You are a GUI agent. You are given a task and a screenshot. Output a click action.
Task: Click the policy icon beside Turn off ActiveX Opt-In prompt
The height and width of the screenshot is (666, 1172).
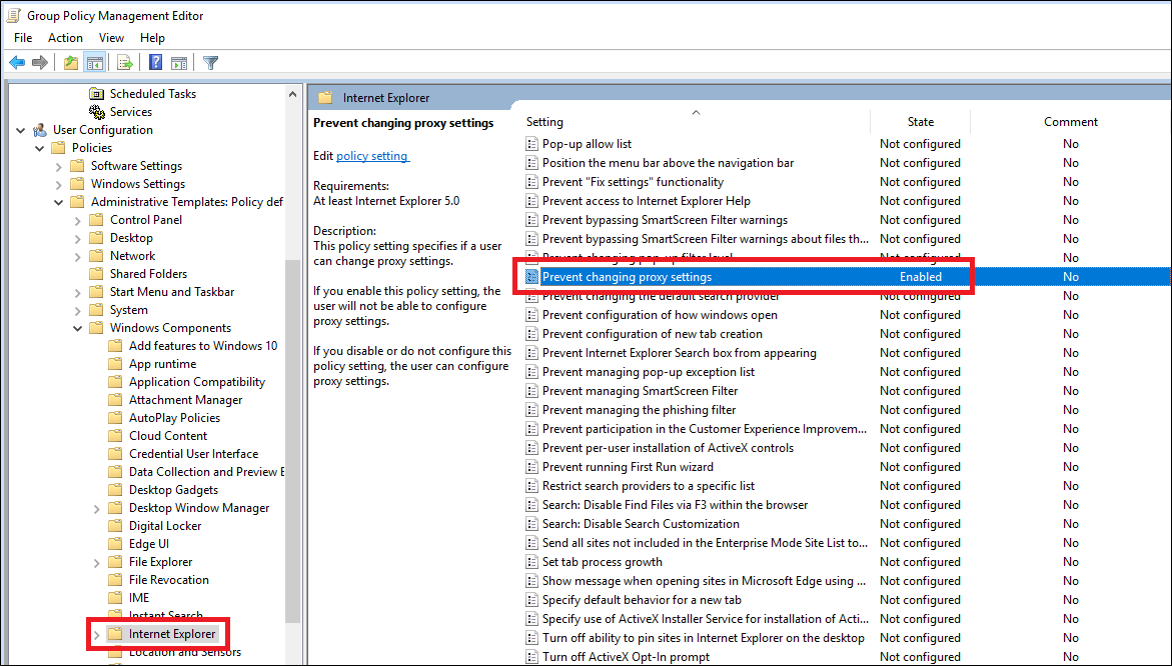click(531, 656)
